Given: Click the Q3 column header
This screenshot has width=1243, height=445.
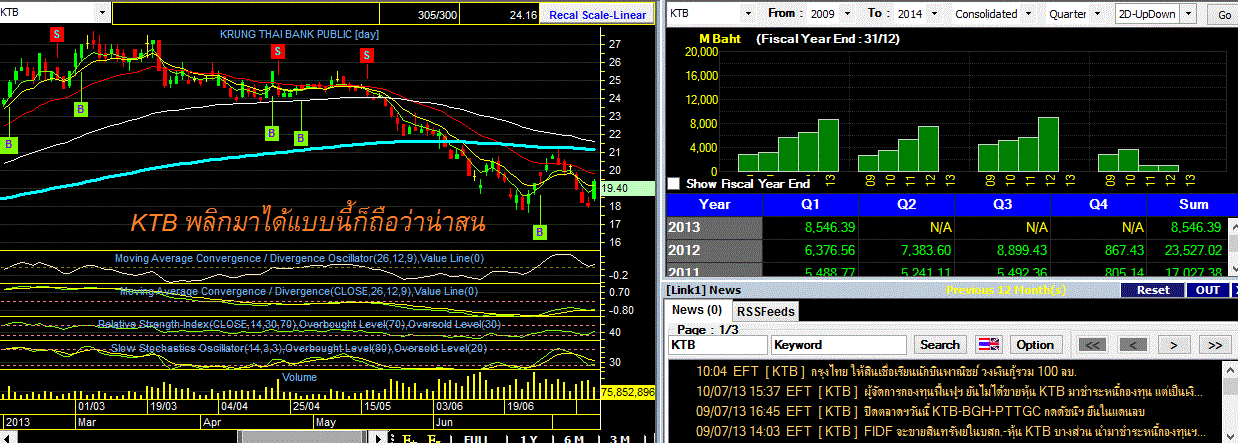Looking at the screenshot, I should 1003,205.
